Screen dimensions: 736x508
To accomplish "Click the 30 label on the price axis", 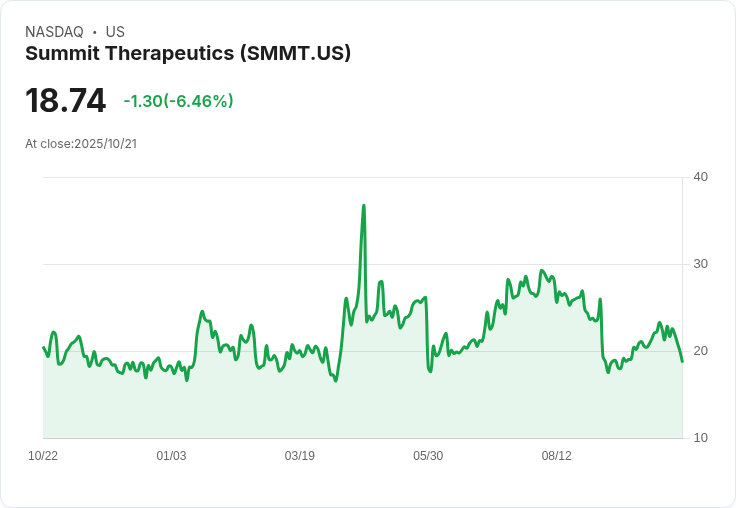I will coord(701,264).
